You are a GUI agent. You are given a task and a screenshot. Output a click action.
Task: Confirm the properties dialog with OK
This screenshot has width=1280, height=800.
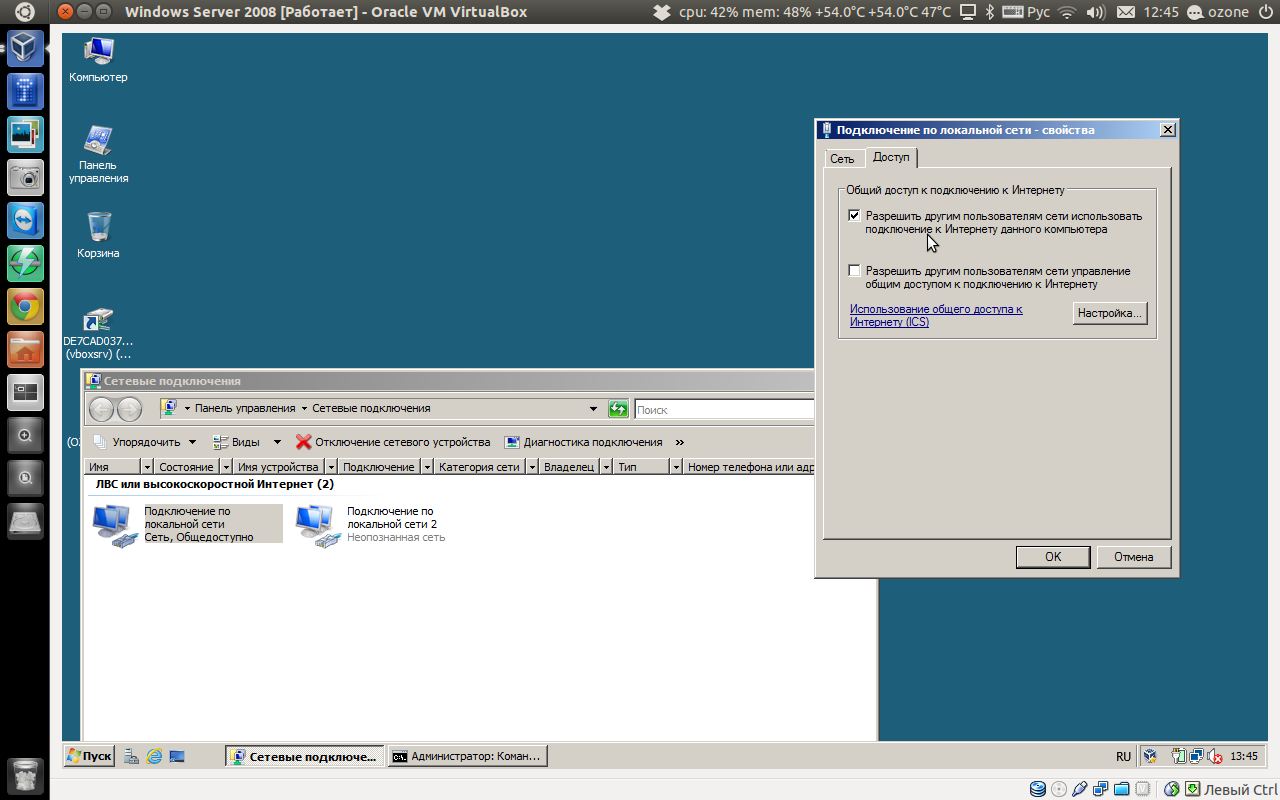1053,557
